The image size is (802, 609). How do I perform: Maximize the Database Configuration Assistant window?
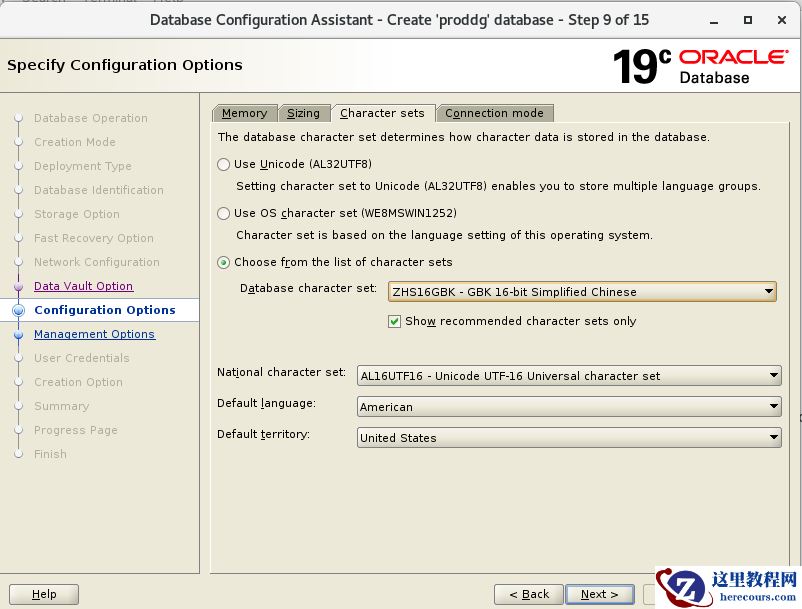pos(748,20)
